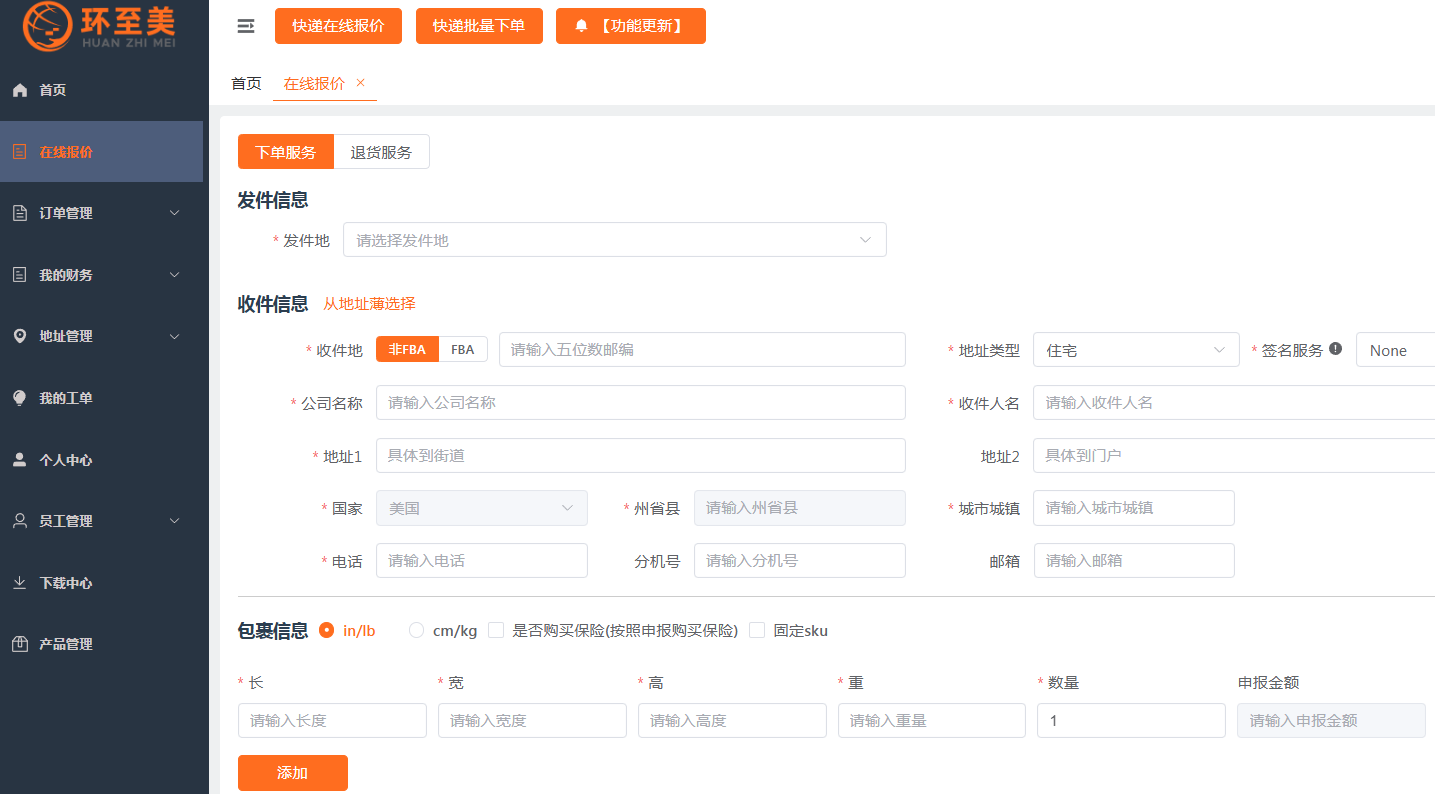Viewport: 1435px width, 794px height.
Task: Click the 我的工单 lightbulb icon
Action: (x=20, y=398)
